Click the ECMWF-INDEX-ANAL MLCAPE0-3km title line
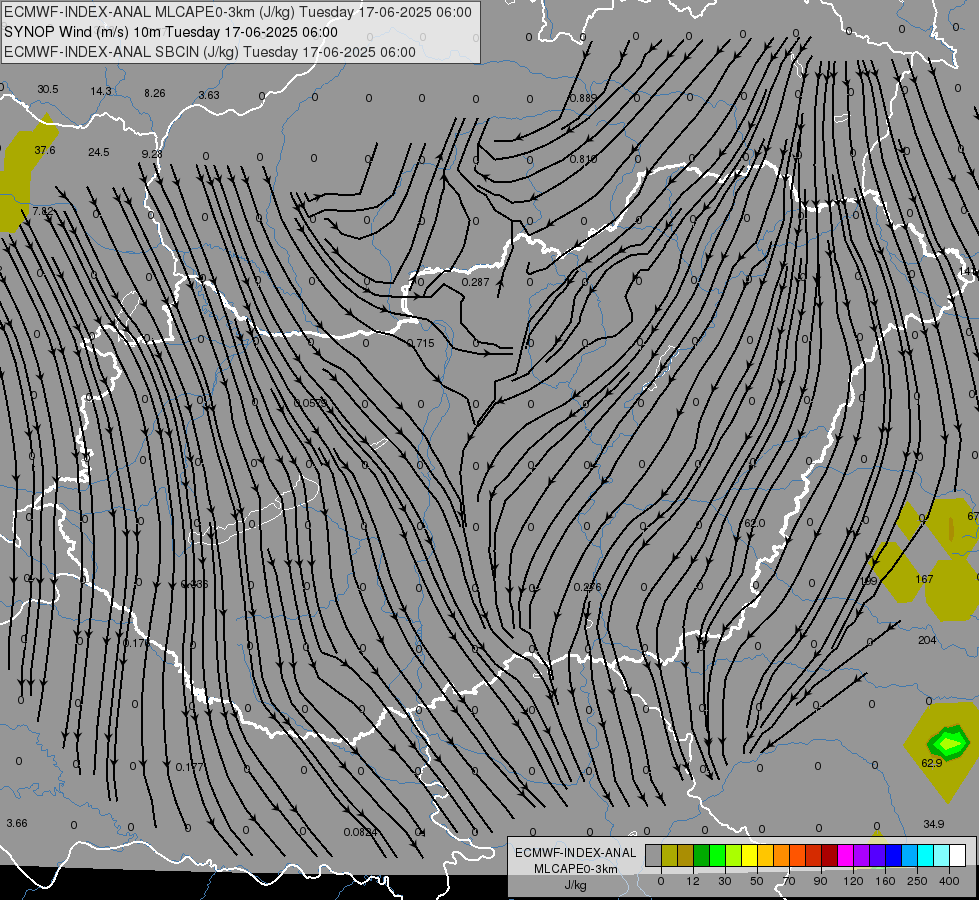979x900 pixels. 238,12
